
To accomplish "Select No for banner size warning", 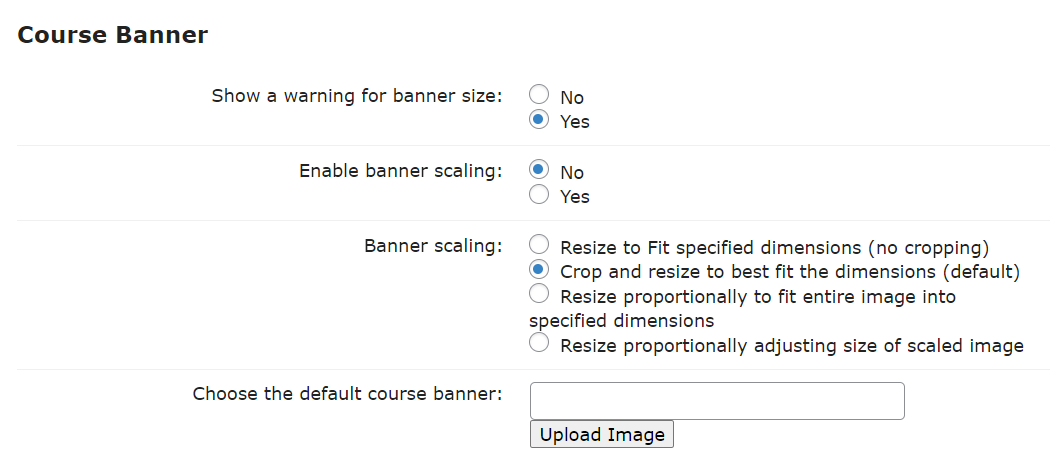I will tap(538, 95).
